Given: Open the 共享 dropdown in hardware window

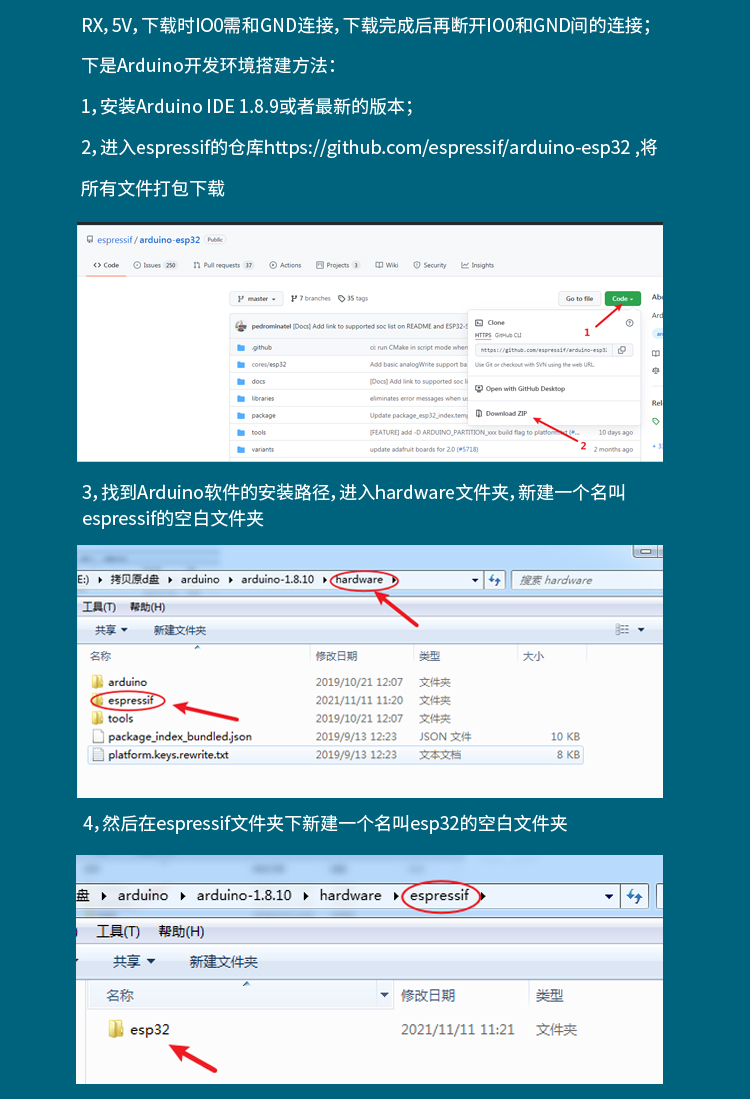Looking at the screenshot, I should [x=111, y=630].
